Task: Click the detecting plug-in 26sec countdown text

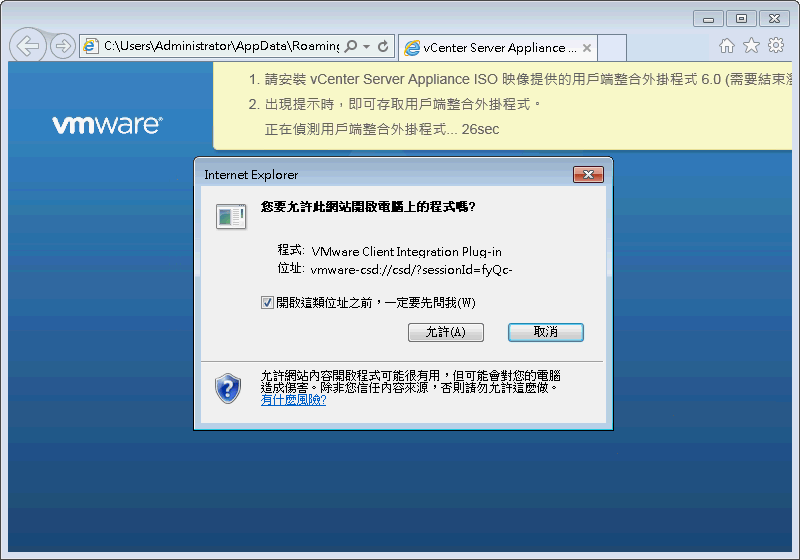Action: coord(382,130)
